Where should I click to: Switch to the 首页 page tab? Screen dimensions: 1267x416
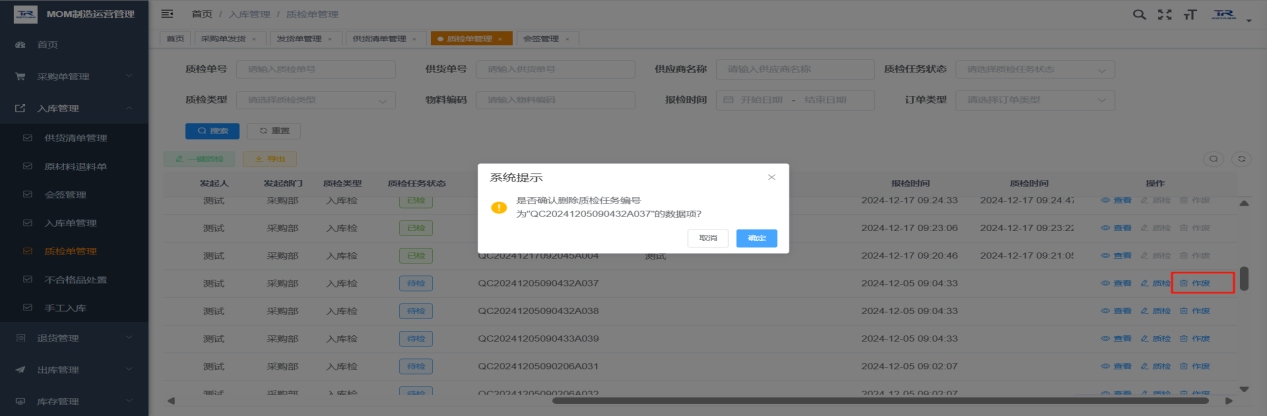175,38
